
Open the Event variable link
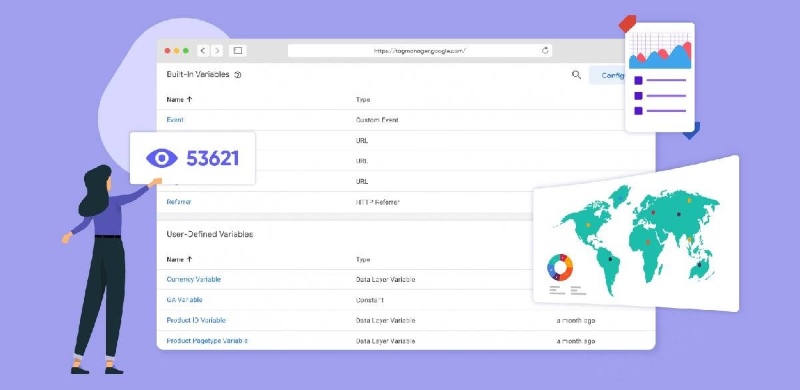(x=175, y=120)
